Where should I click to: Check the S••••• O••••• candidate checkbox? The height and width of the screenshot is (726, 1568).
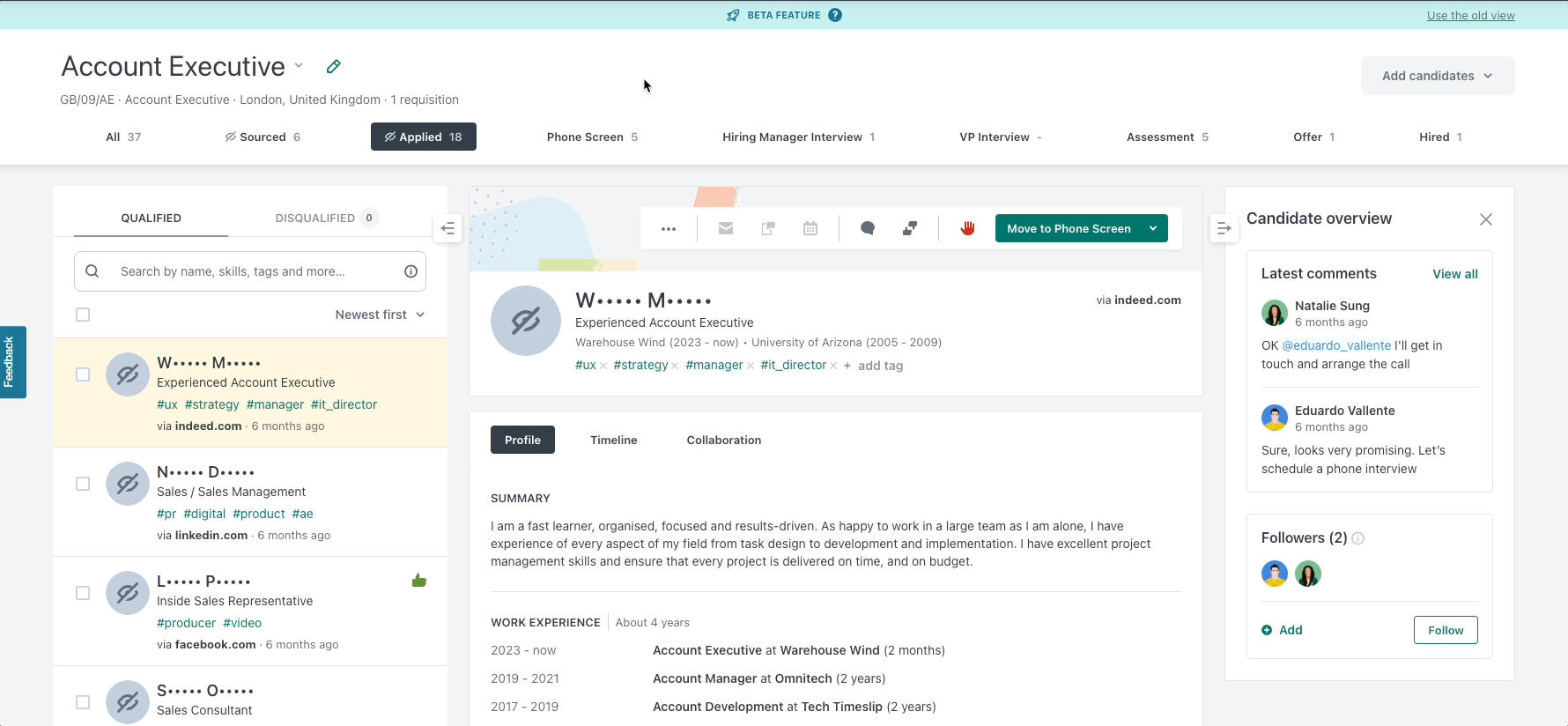coord(83,702)
